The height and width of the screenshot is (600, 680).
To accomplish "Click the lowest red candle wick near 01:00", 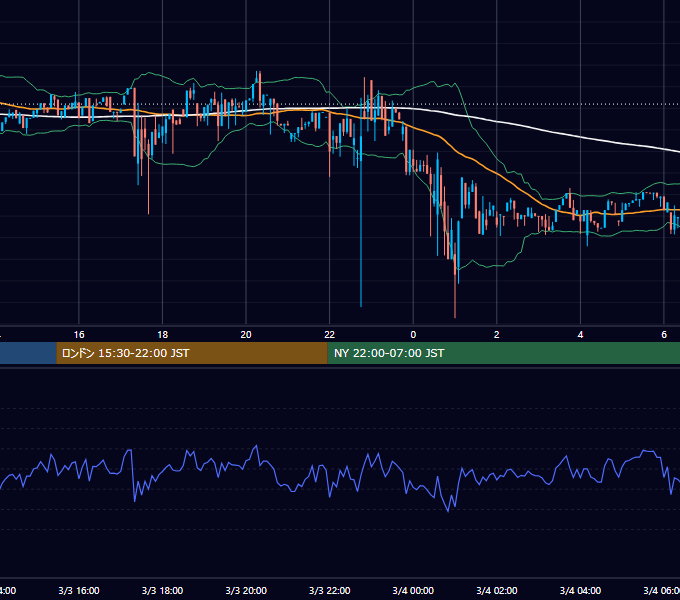I will (x=455, y=295).
